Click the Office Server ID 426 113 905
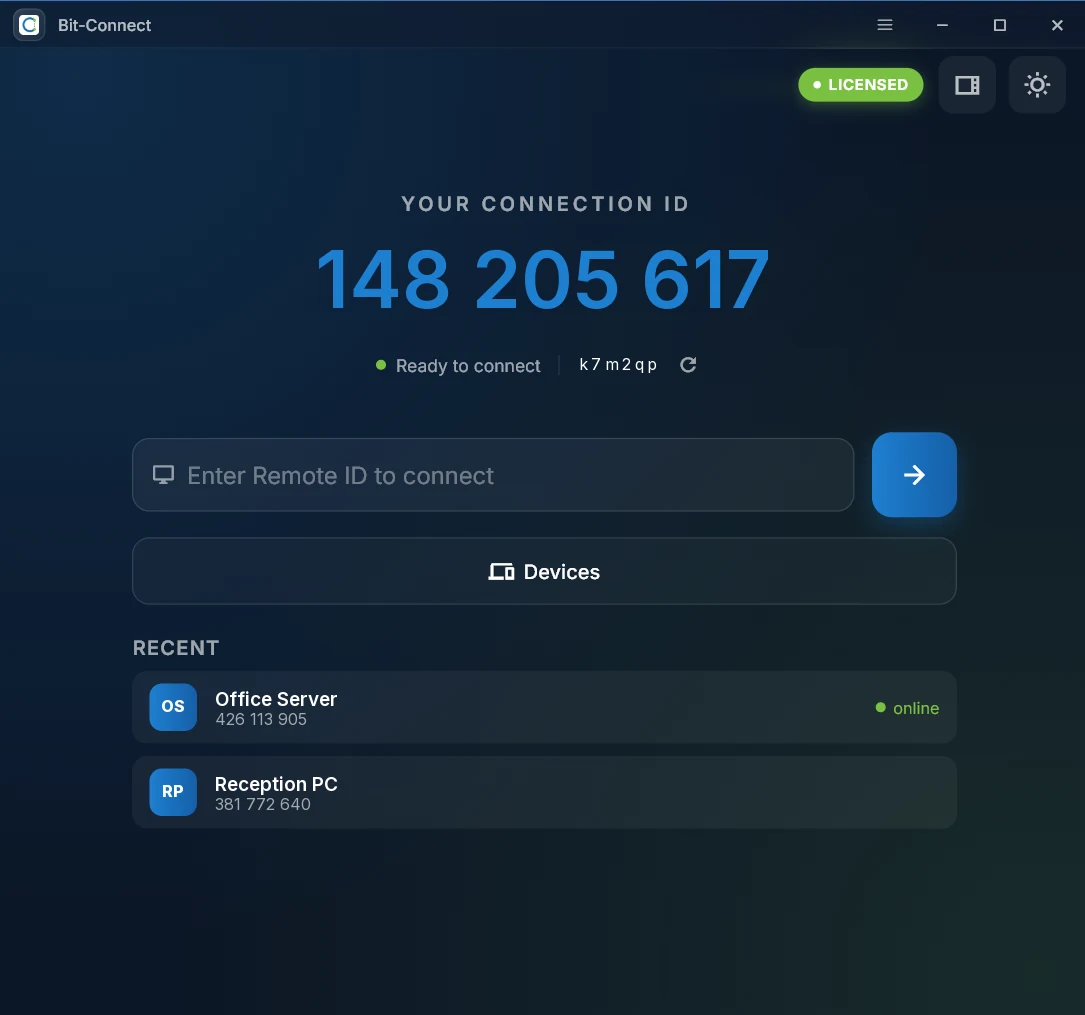The width and height of the screenshot is (1085, 1015). (261, 720)
